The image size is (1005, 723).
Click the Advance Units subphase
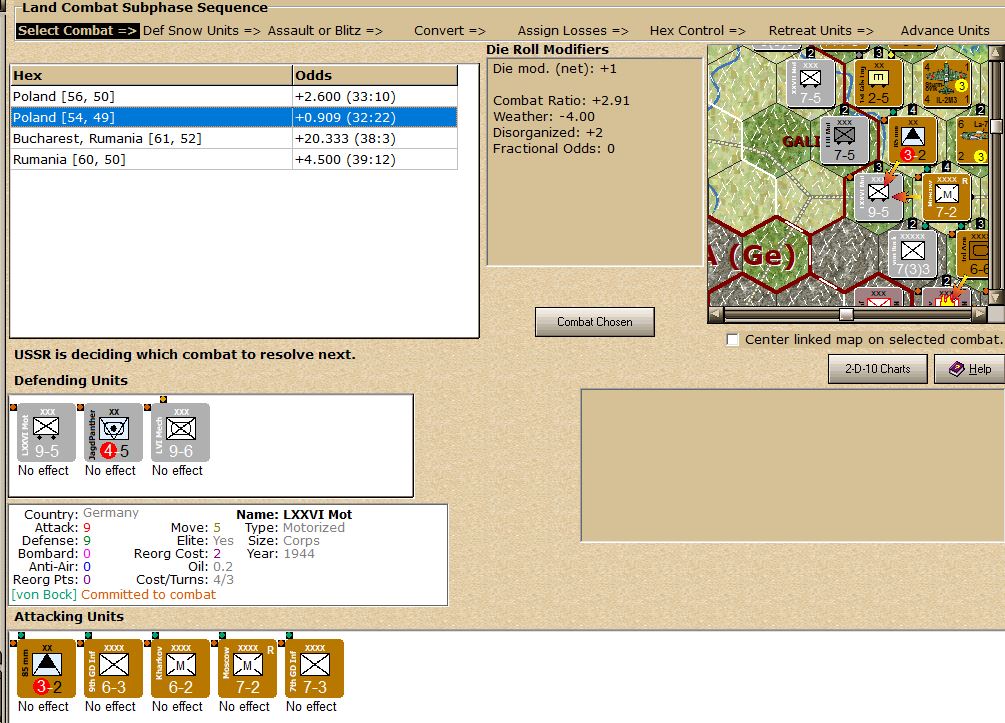(x=945, y=30)
